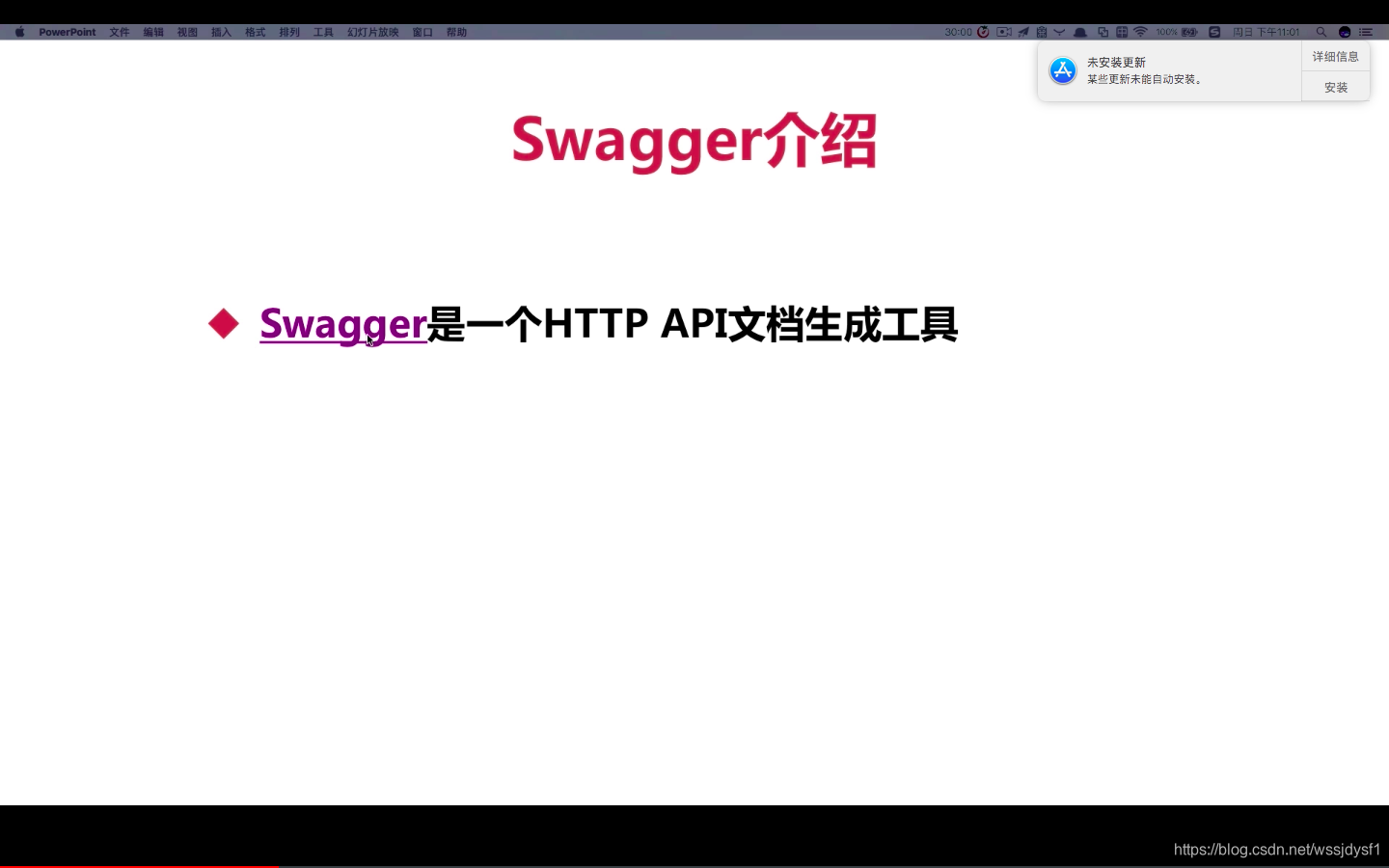1389x868 pixels.
Task: Click the Sogou input method icon
Action: point(1214,32)
